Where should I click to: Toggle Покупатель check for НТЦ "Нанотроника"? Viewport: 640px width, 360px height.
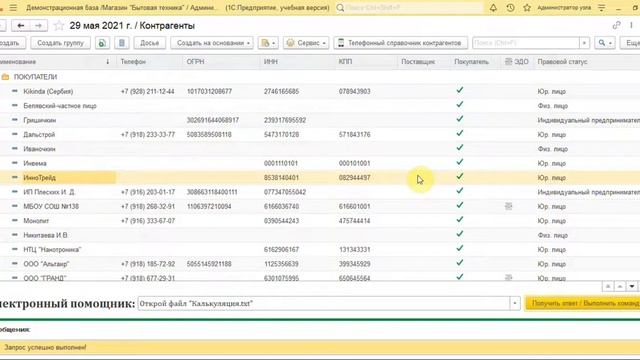460,249
